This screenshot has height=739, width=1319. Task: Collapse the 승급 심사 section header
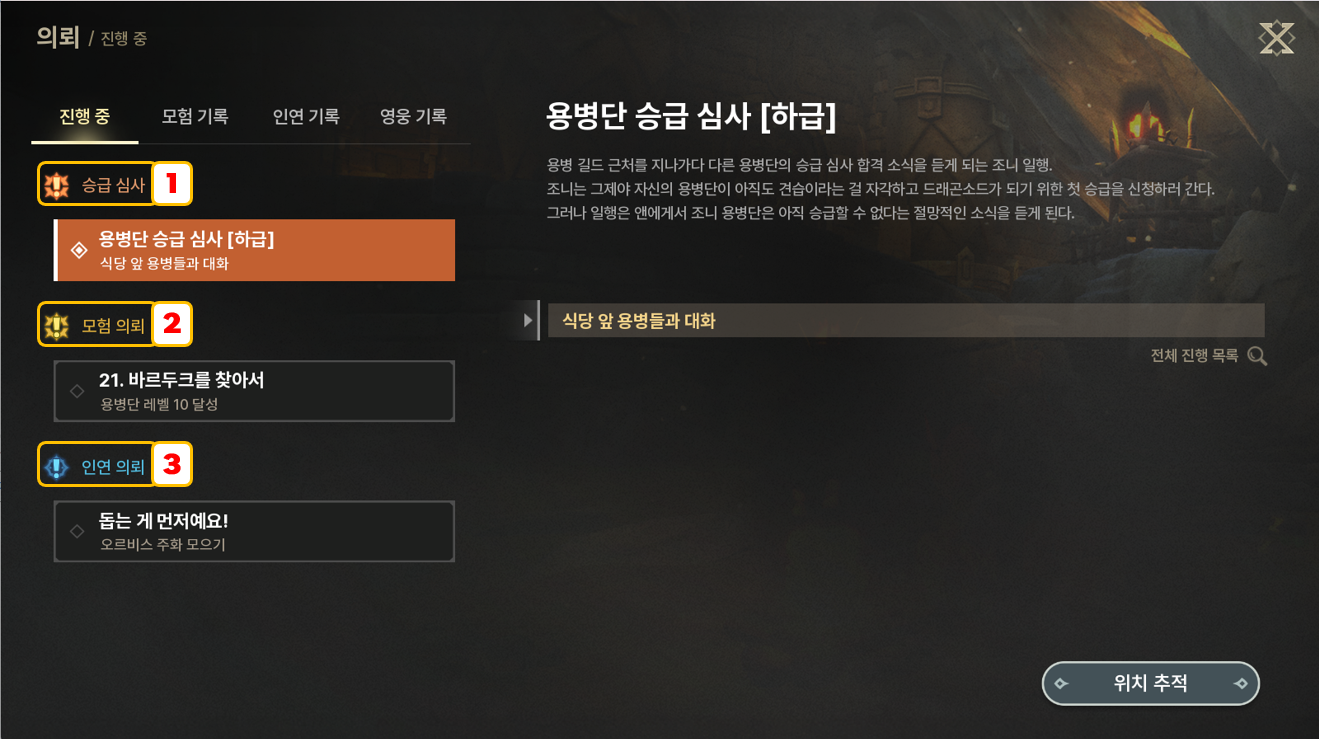tap(97, 184)
